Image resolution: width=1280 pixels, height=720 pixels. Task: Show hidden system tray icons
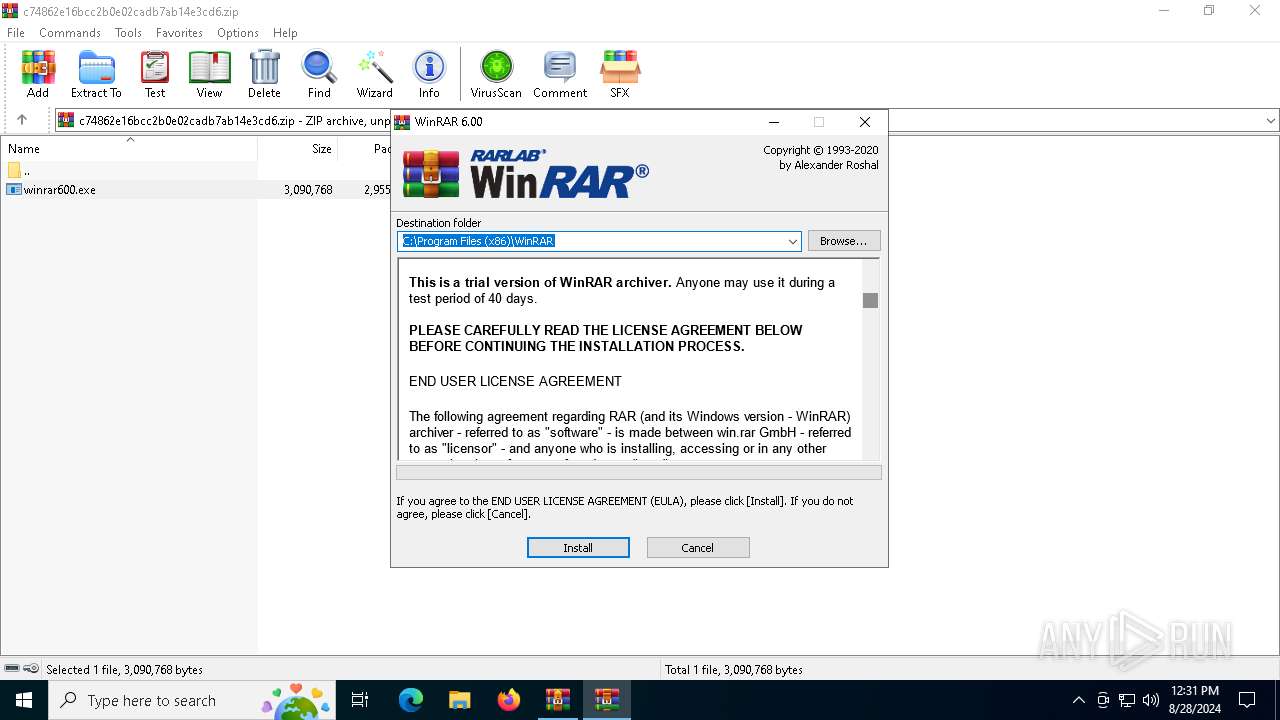[x=1078, y=700]
